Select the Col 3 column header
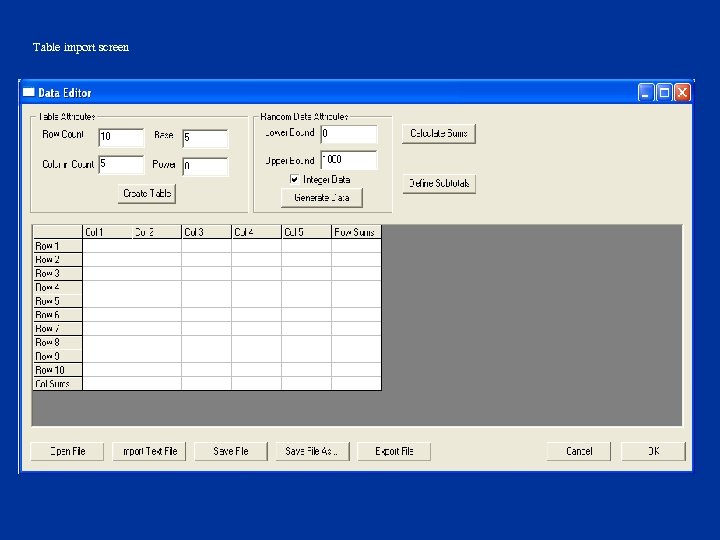The image size is (720, 540). 206,232
